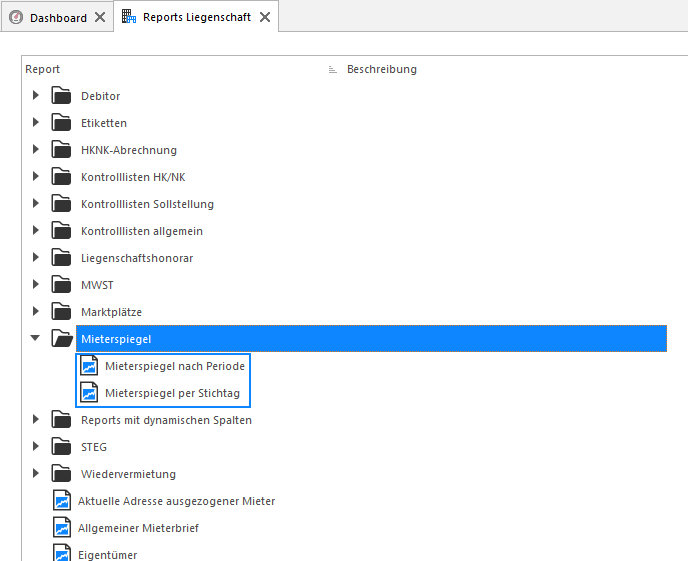Select Reports mit dynamischen Spalten entry
This screenshot has height=561, width=688.
(166, 420)
